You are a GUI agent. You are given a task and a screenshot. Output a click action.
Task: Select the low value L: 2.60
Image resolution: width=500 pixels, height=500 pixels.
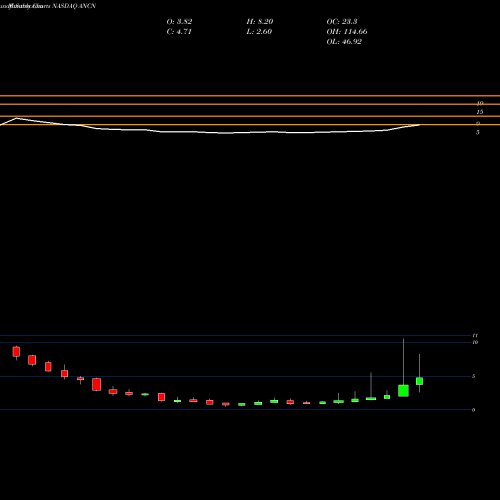[x=259, y=32]
